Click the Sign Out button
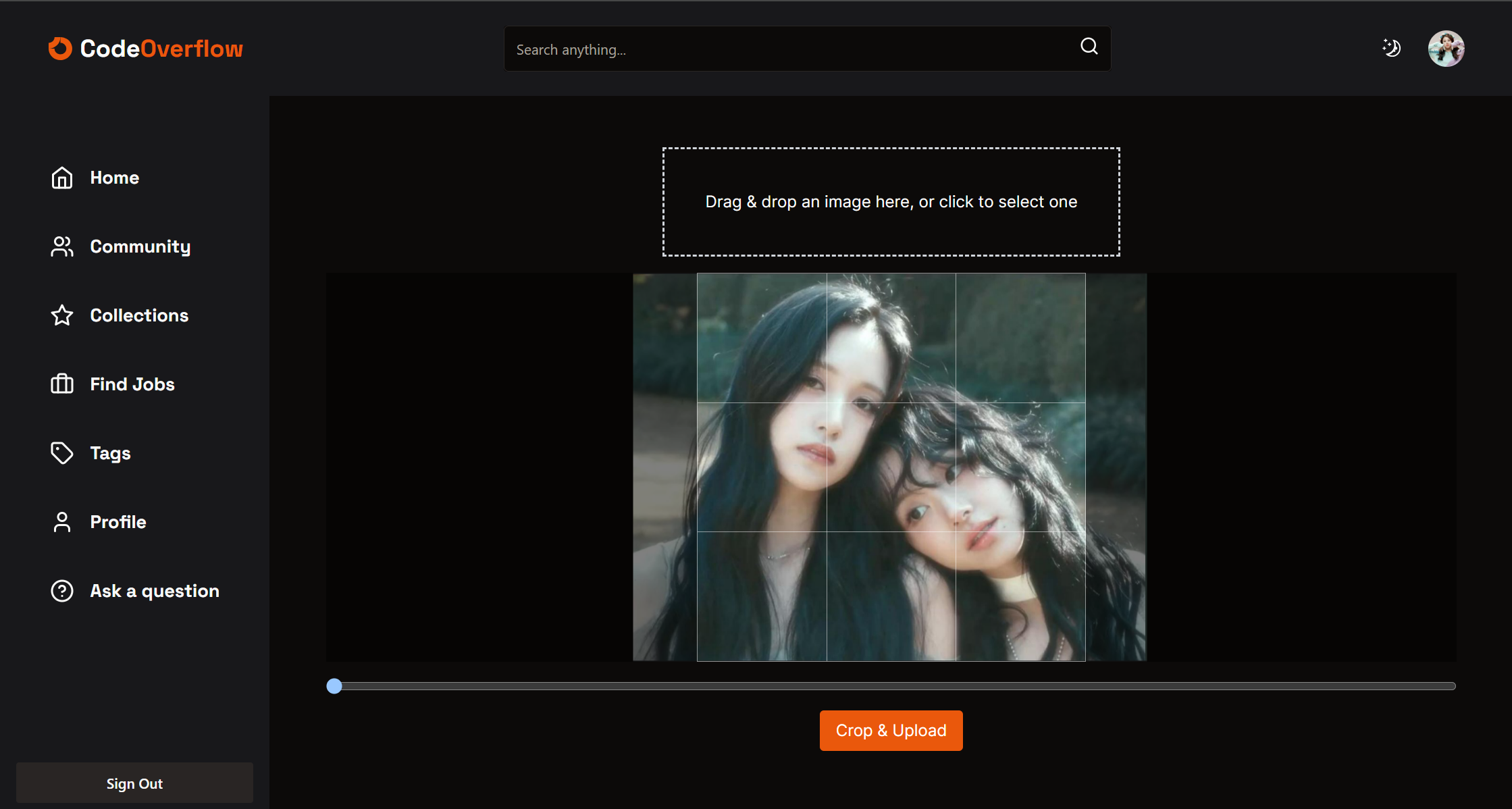 click(134, 783)
